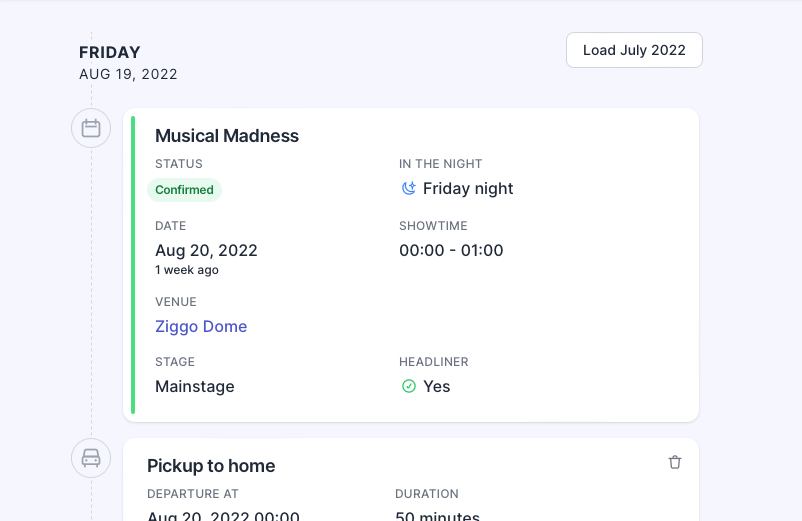Click the showtime 00:00 - 01:00
Image resolution: width=802 pixels, height=521 pixels.
pos(451,250)
